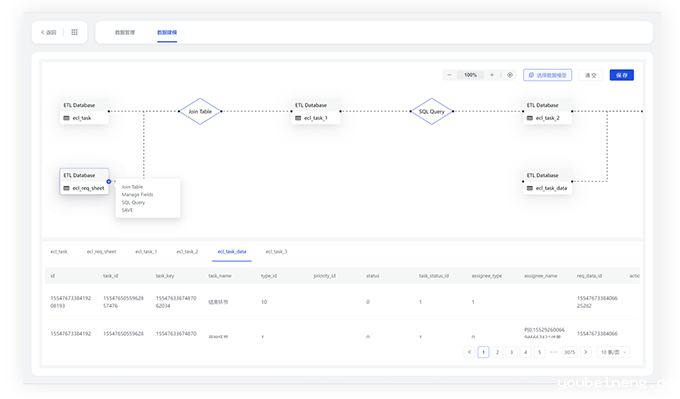Click the table icon beside ecl_req_sheet

66,188
